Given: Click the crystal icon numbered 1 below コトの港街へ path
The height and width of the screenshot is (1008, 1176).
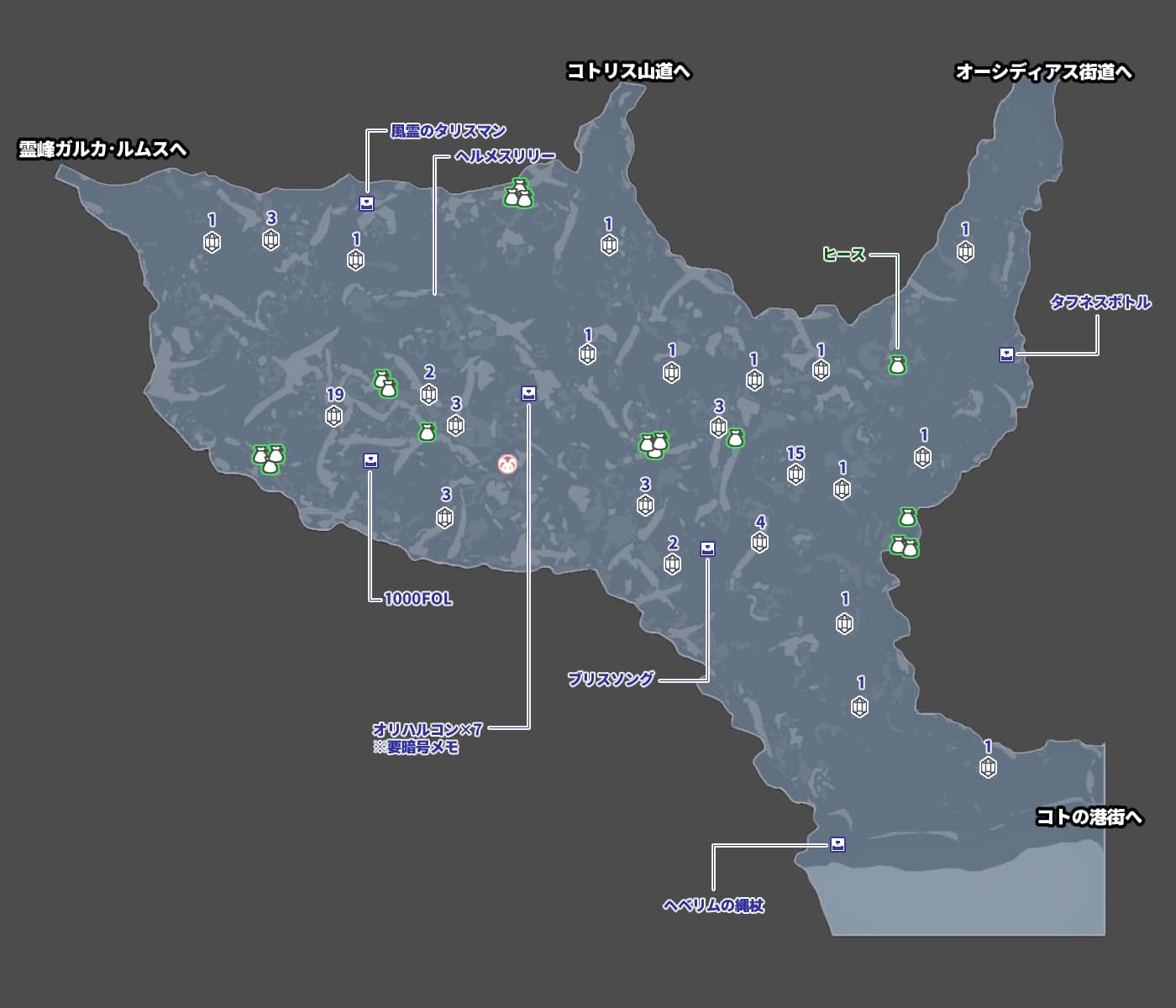Looking at the screenshot, I should point(988,767).
